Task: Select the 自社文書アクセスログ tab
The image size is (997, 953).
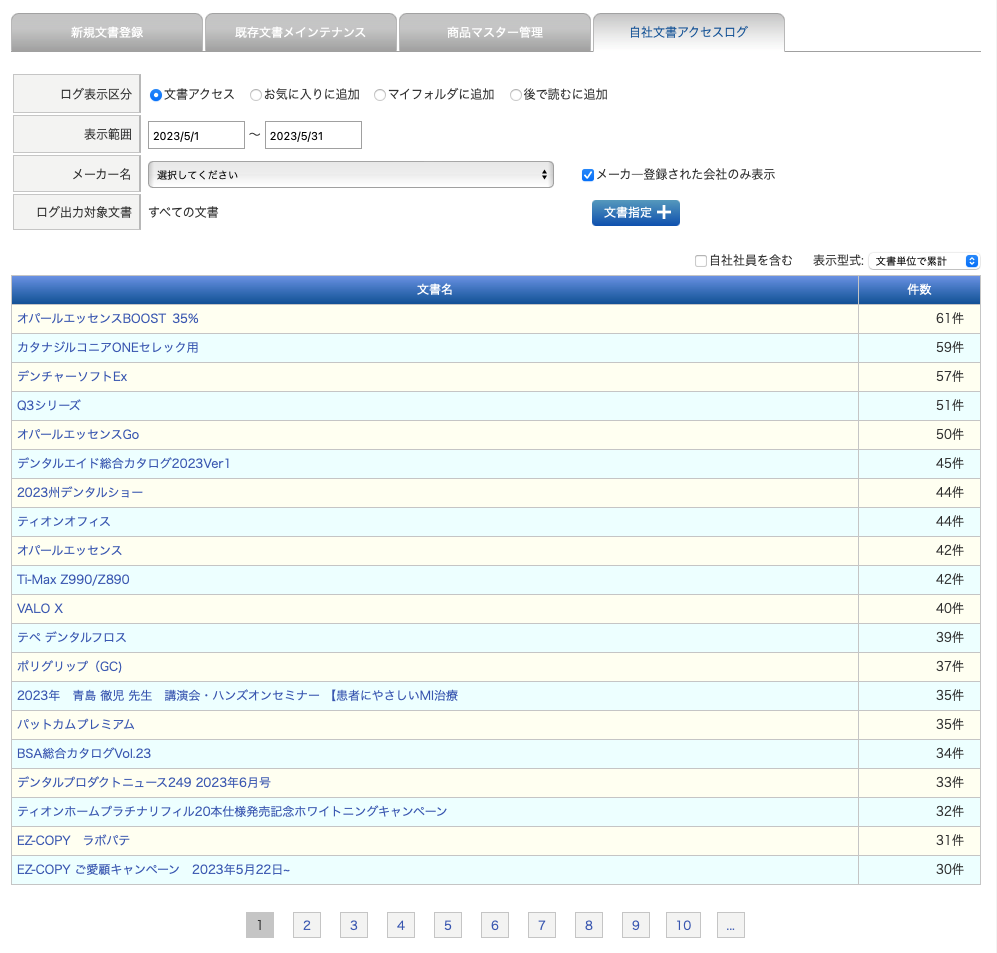Action: coord(689,32)
